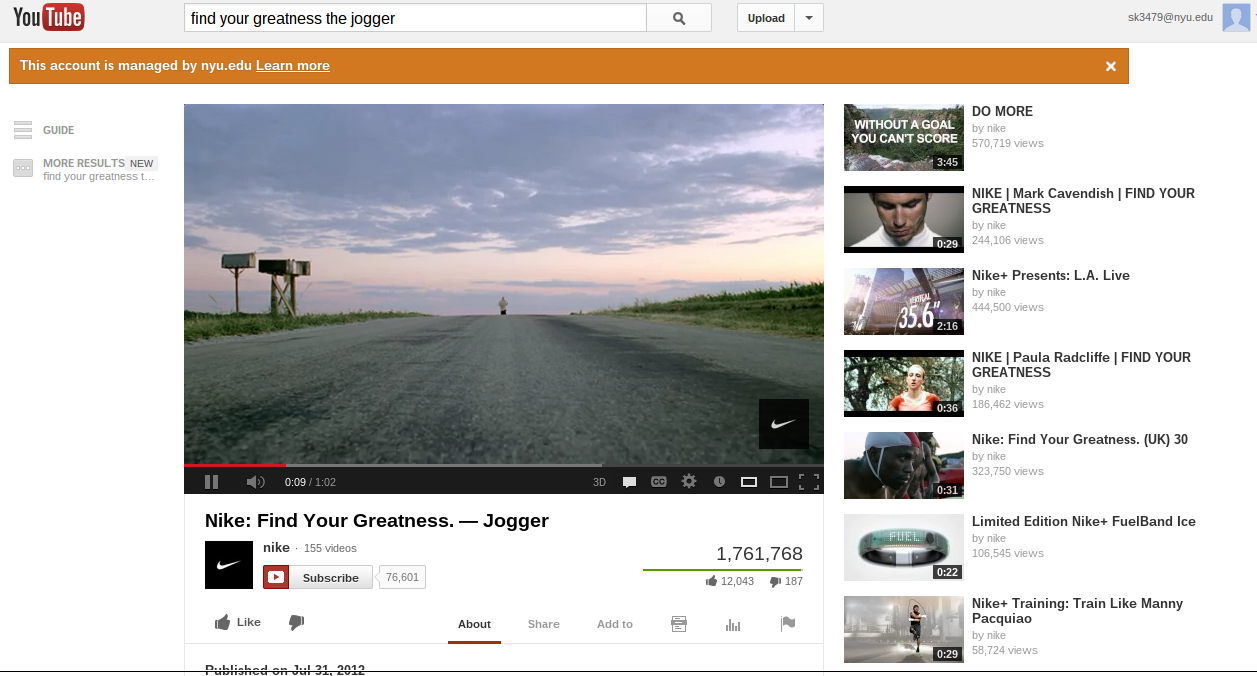Screen dimensions: 1257x676
Task: Open Paula Radcliffe video thumbnail
Action: point(904,383)
